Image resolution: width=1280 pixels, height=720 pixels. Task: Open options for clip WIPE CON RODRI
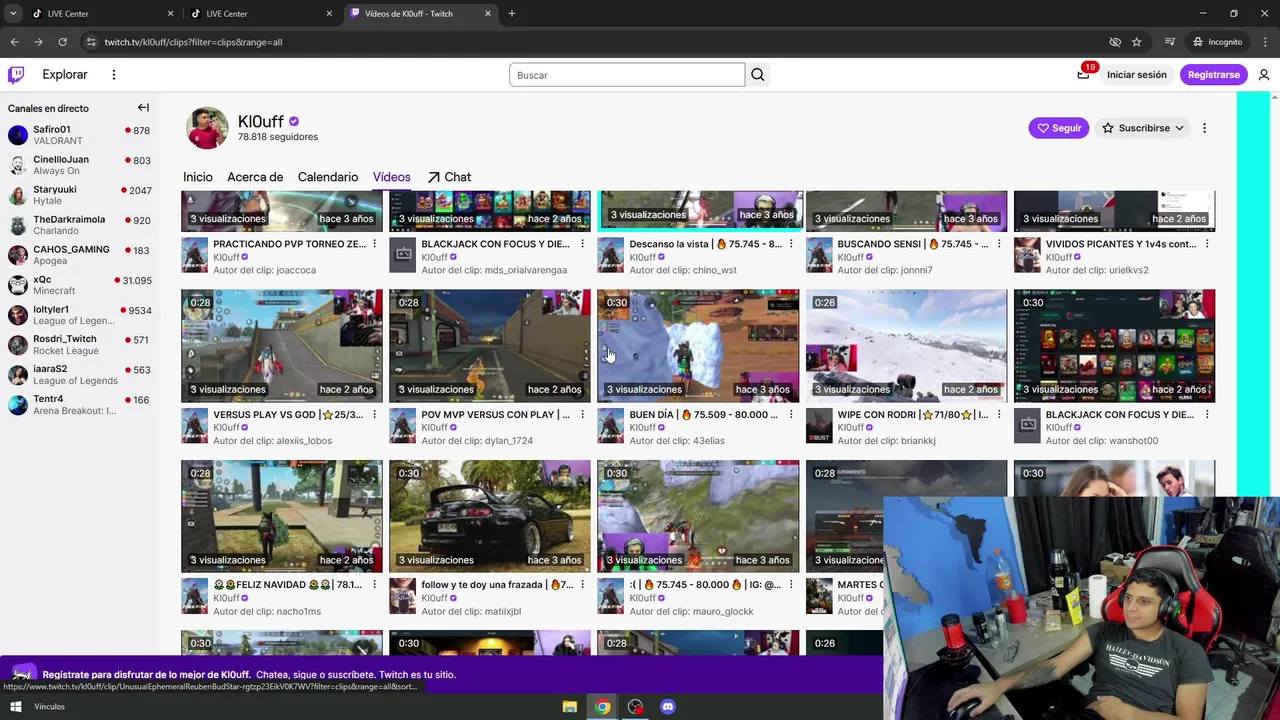[x=999, y=415]
